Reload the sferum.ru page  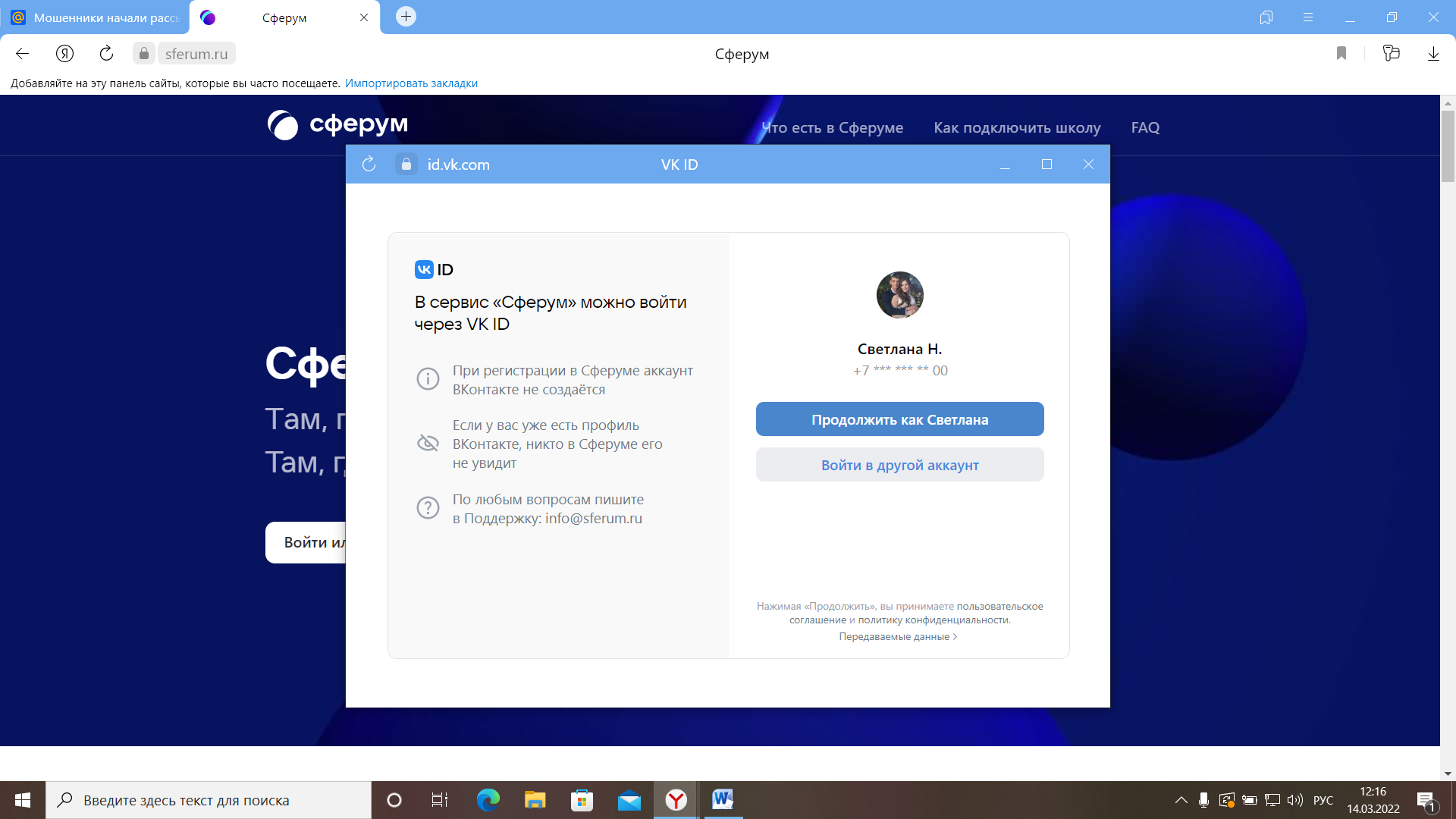pos(106,53)
